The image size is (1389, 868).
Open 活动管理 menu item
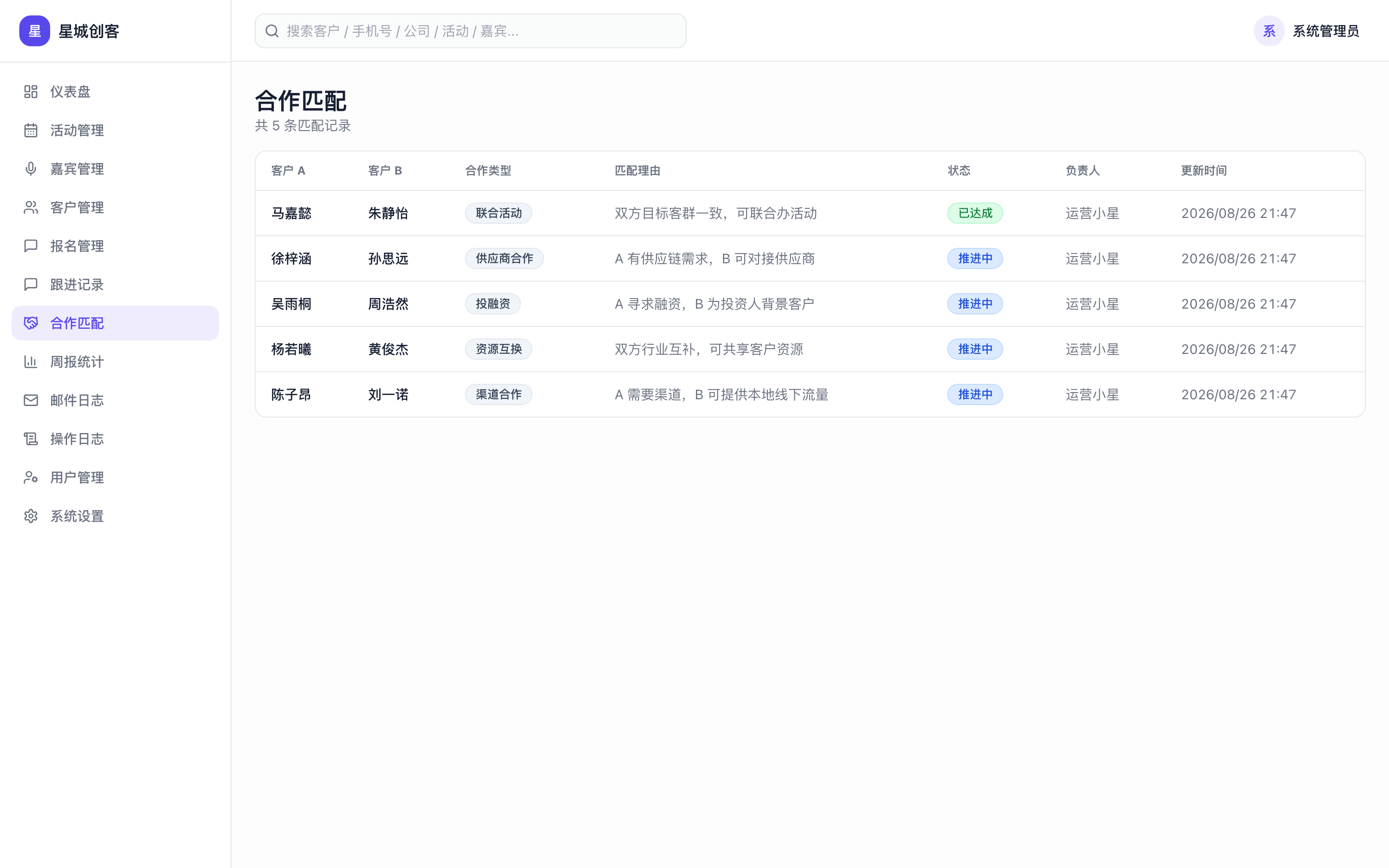[x=115, y=130]
